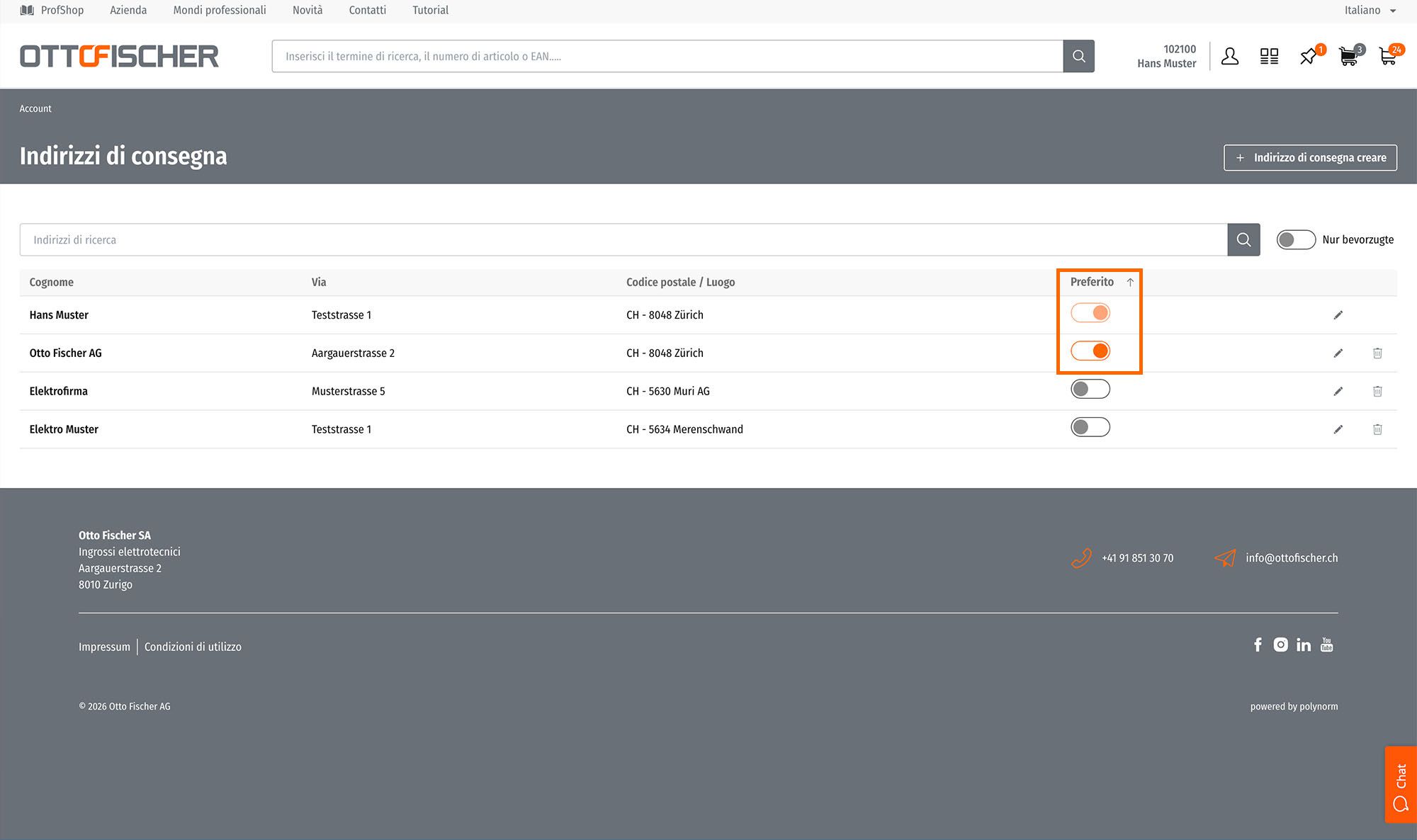Click the address search magnifier button
The width and height of the screenshot is (1417, 840).
coord(1243,239)
